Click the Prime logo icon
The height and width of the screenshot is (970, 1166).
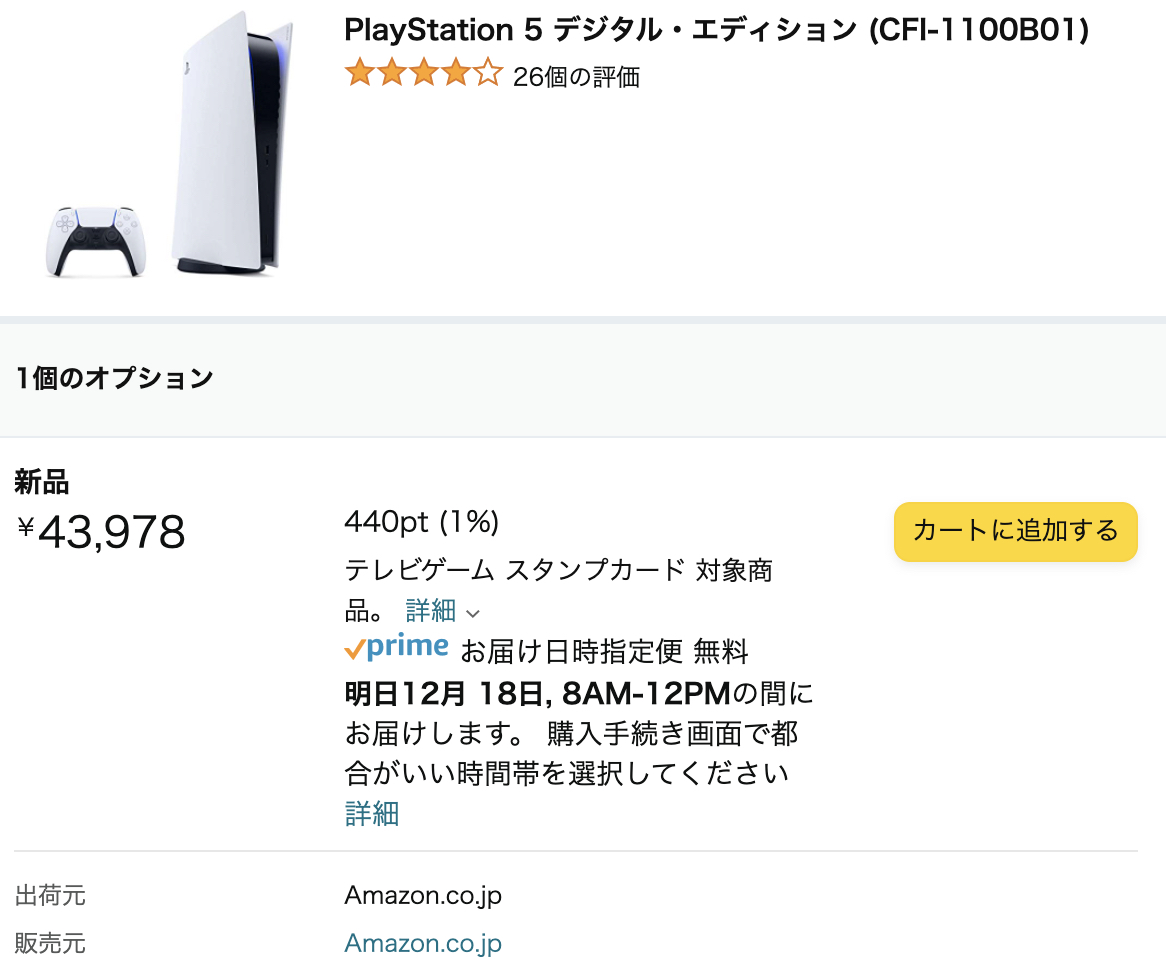click(396, 649)
